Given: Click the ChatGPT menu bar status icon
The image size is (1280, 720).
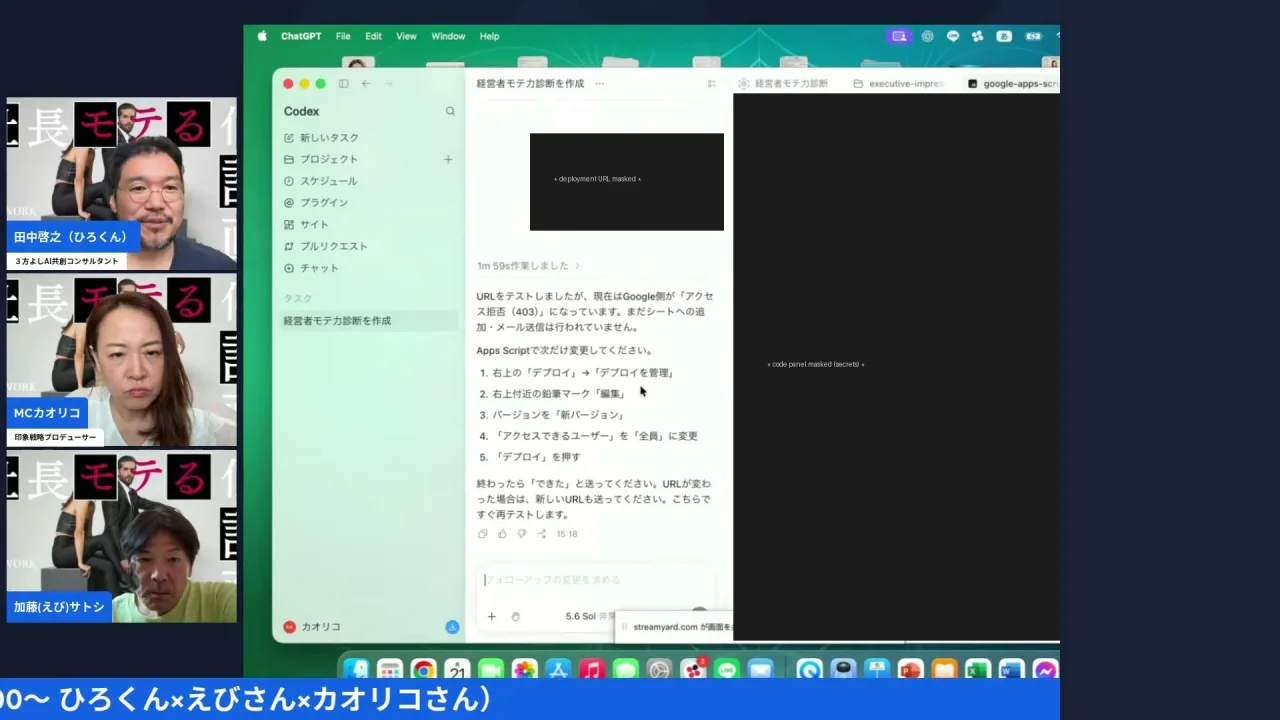Looking at the screenshot, I should point(928,36).
